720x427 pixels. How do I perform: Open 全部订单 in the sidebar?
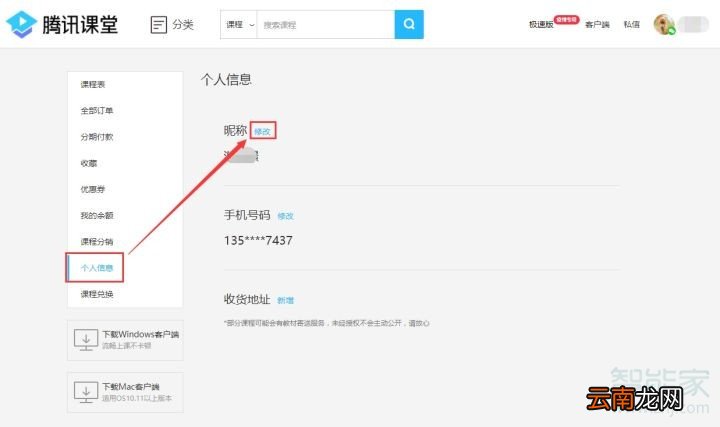(x=97, y=110)
